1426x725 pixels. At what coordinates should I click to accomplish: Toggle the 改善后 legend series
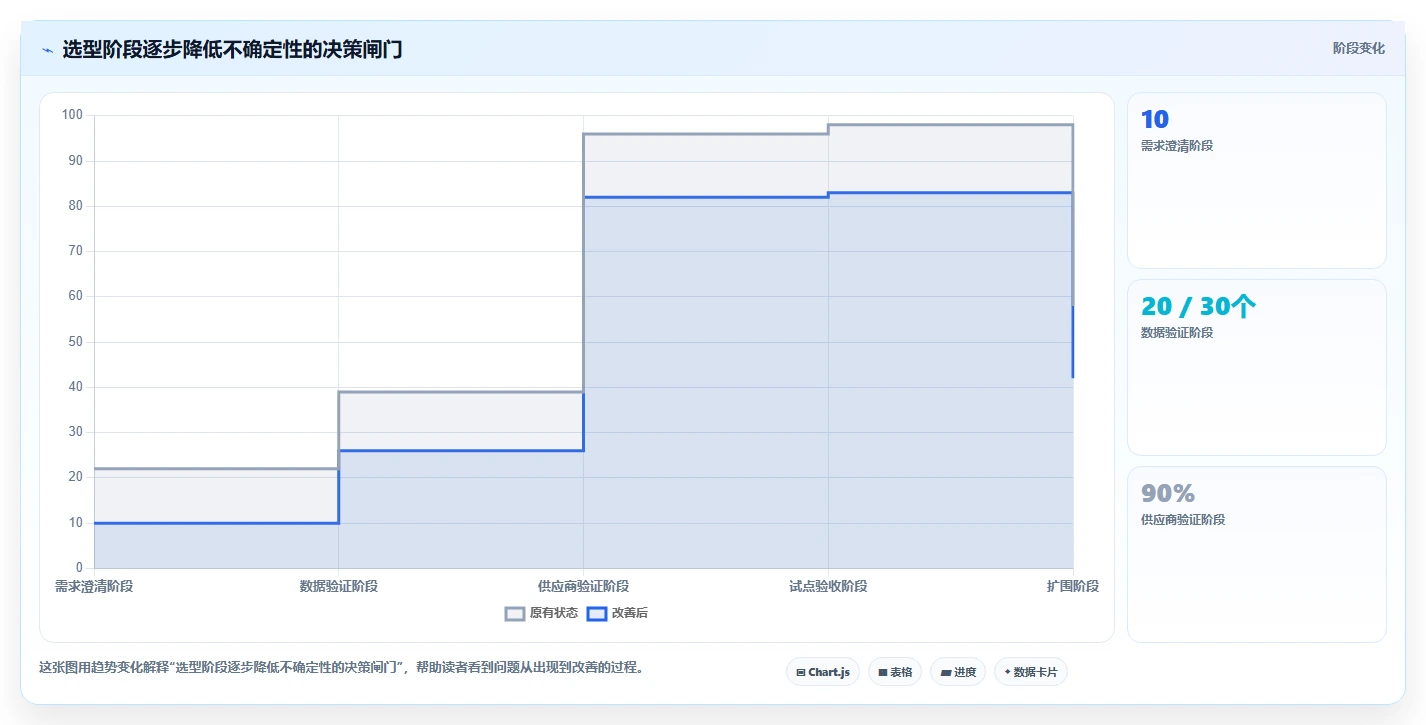(618, 613)
